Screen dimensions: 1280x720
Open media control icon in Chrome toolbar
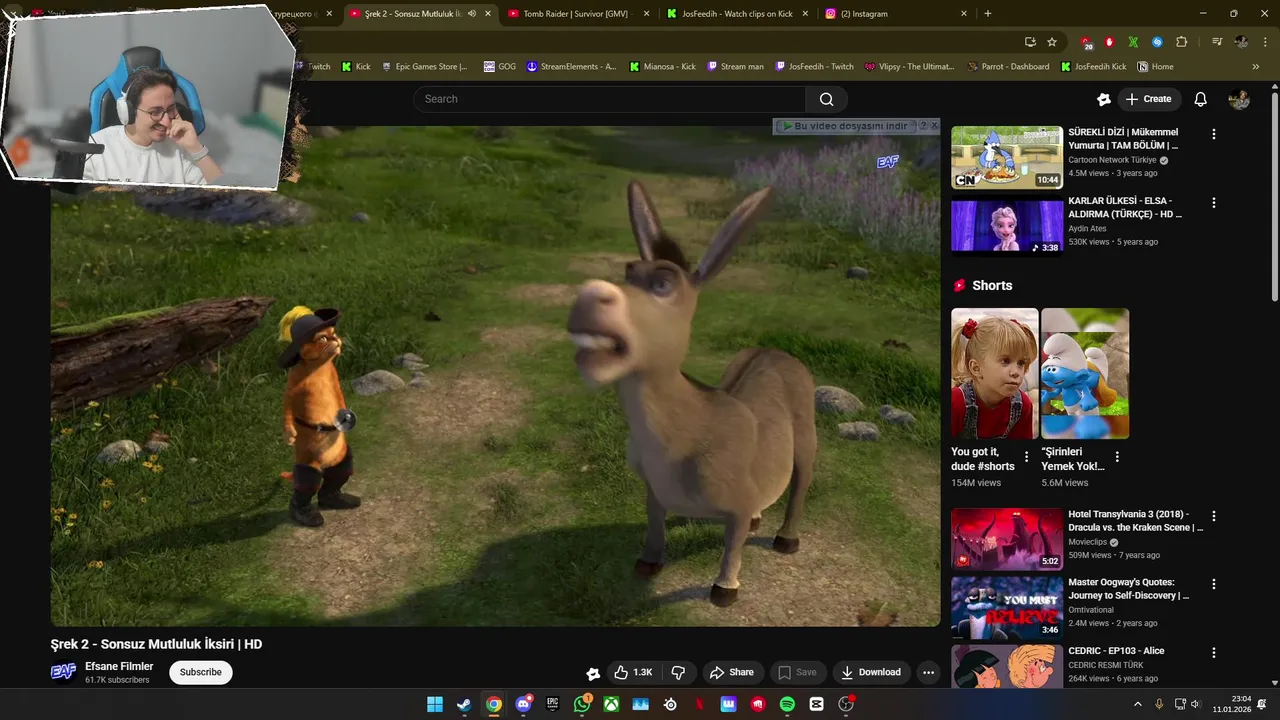pyautogui.click(x=1217, y=42)
